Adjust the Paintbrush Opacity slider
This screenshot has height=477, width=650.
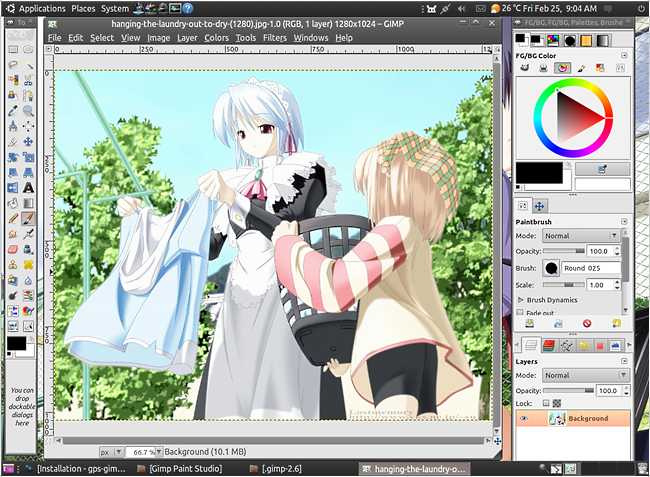pyautogui.click(x=565, y=250)
